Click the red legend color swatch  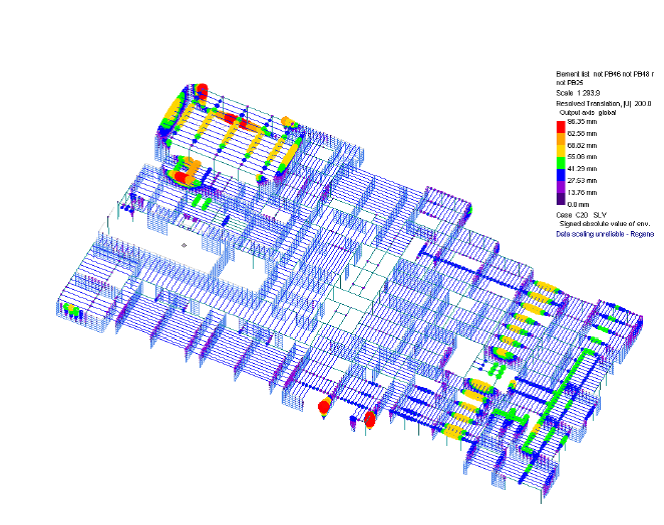(x=560, y=126)
